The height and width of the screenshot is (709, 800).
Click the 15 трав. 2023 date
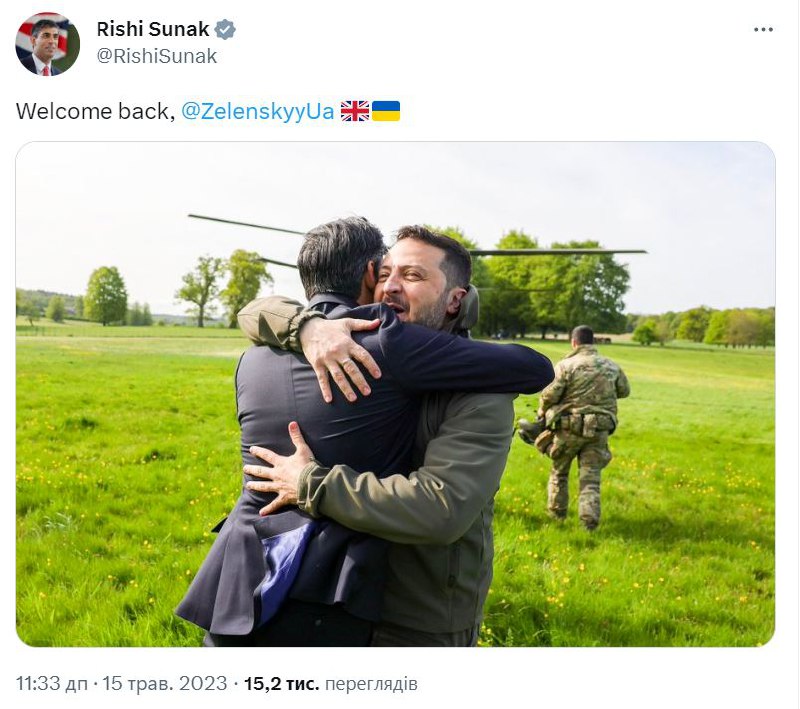tap(165, 683)
